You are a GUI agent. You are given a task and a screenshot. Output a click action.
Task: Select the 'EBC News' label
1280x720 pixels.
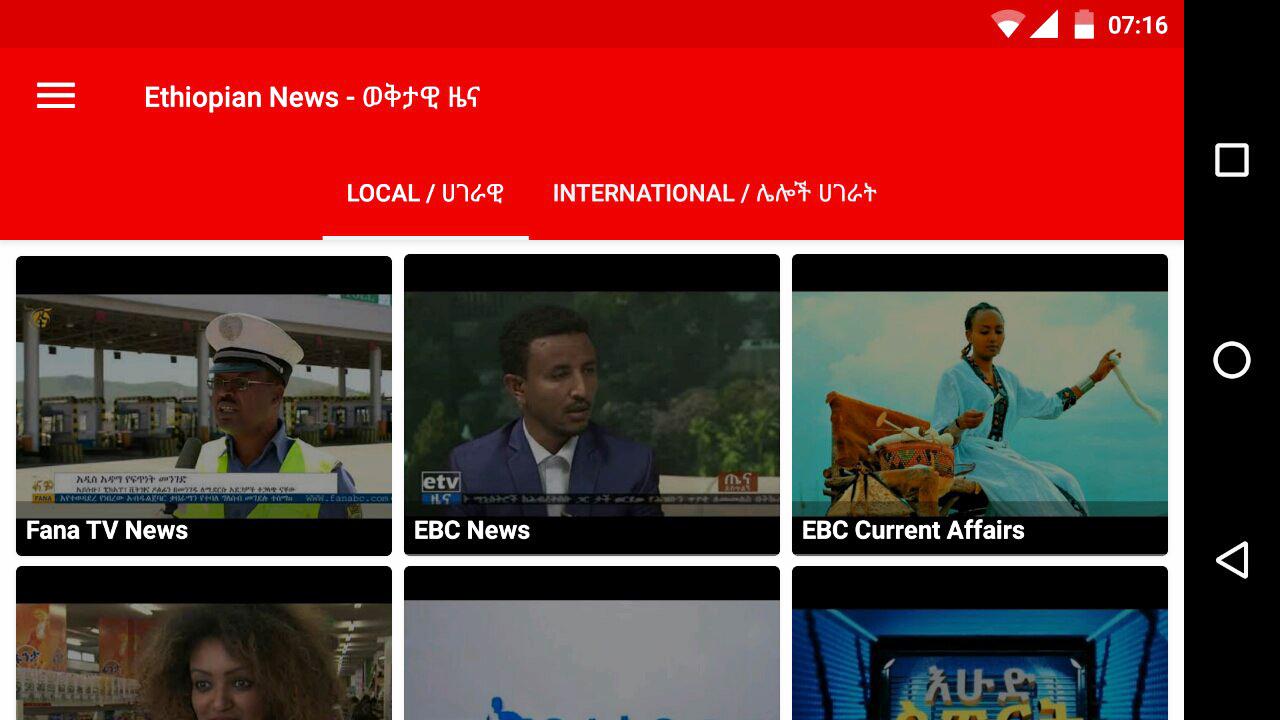click(x=472, y=531)
